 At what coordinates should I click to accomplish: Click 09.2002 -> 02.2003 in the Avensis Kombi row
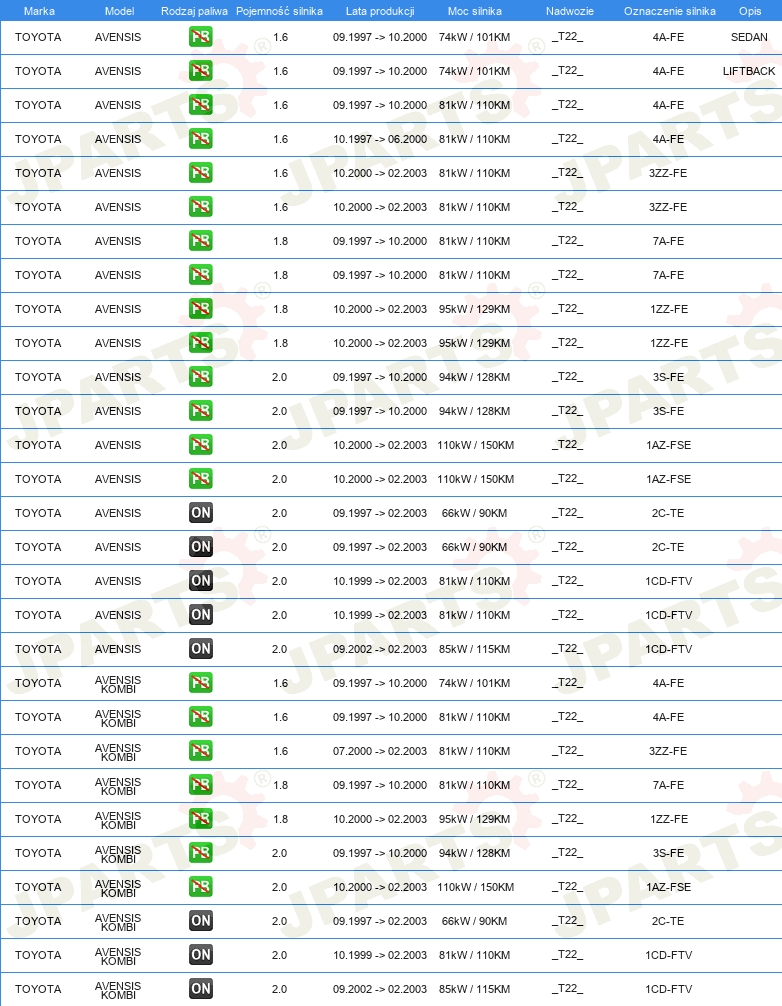coord(380,989)
